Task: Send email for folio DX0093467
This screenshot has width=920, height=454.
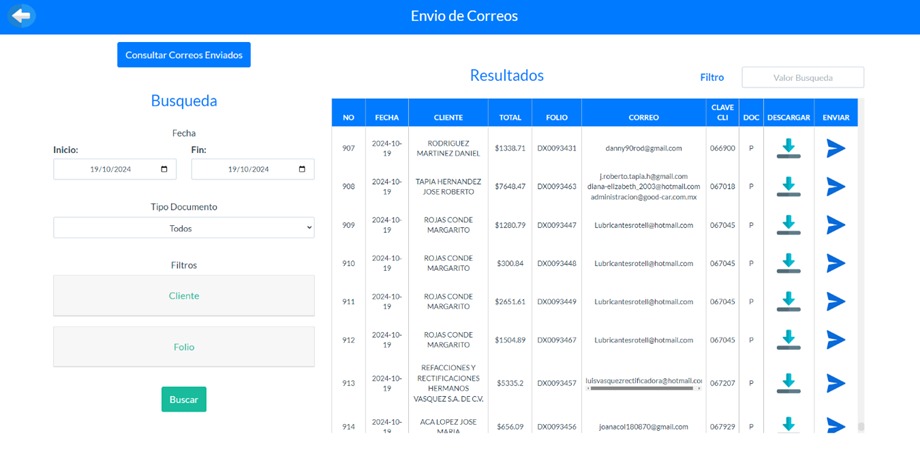Action: [x=836, y=340]
